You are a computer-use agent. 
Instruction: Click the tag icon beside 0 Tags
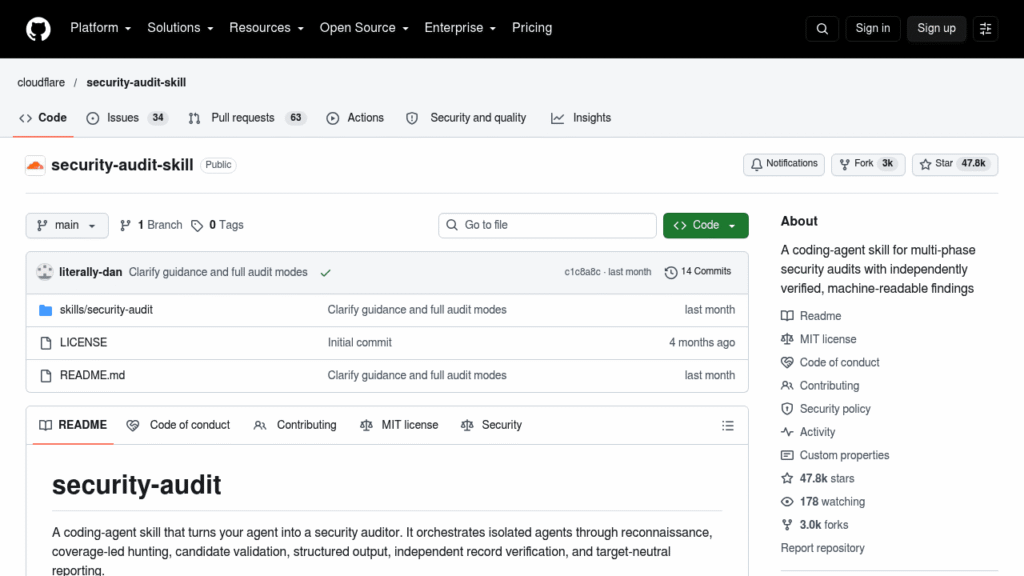197,225
